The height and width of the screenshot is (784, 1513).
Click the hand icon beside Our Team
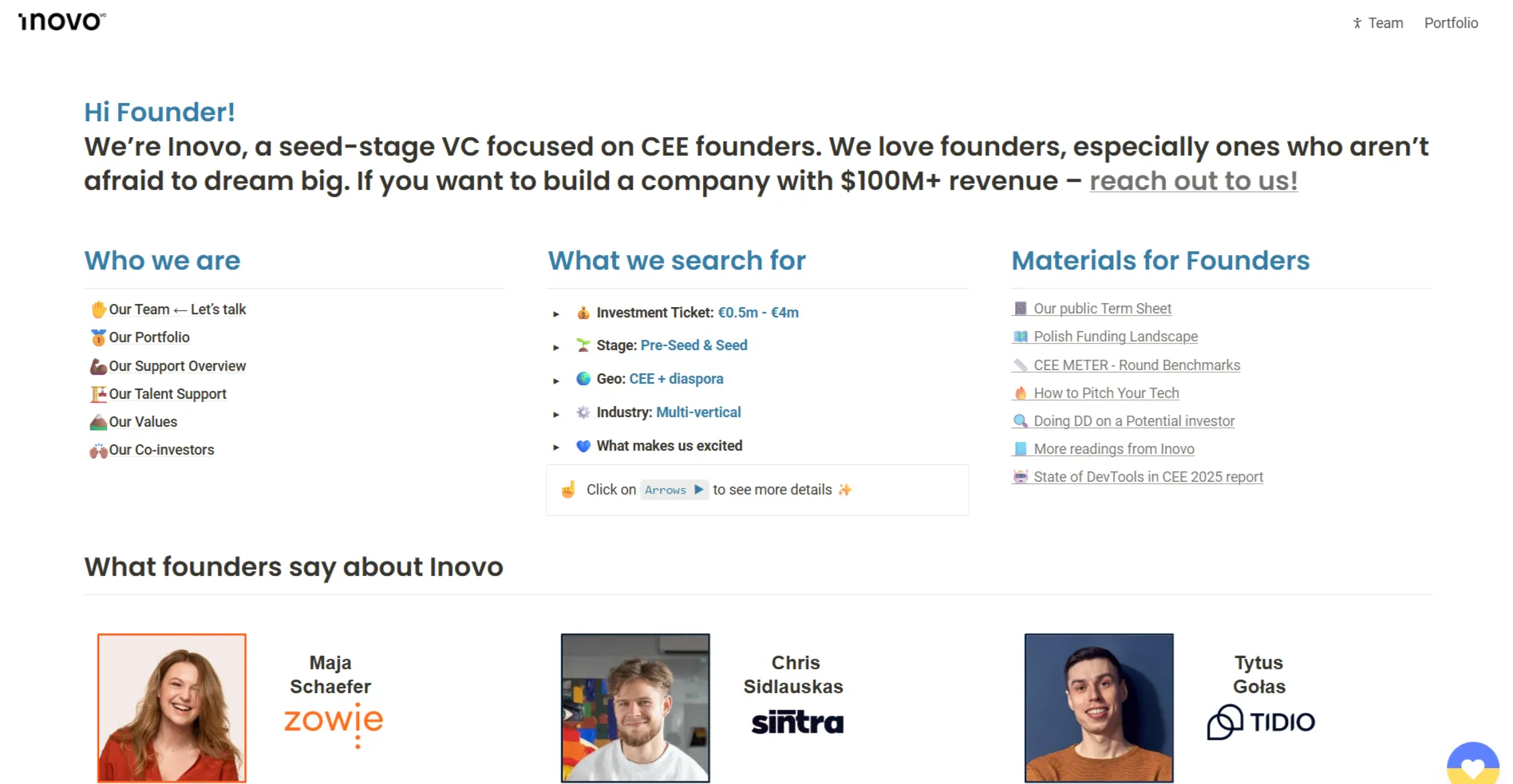point(98,309)
